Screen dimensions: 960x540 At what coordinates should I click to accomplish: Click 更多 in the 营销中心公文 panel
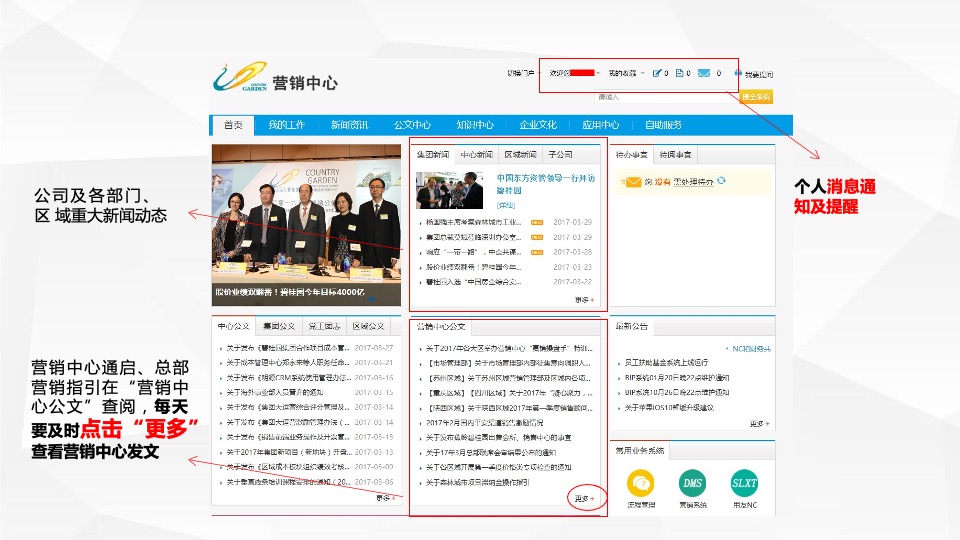pos(585,498)
